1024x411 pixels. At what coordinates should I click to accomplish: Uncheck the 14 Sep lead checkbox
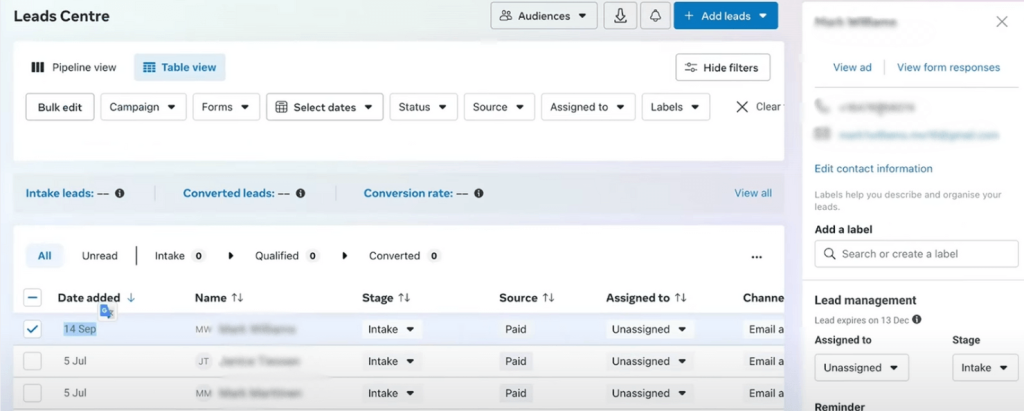click(33, 330)
